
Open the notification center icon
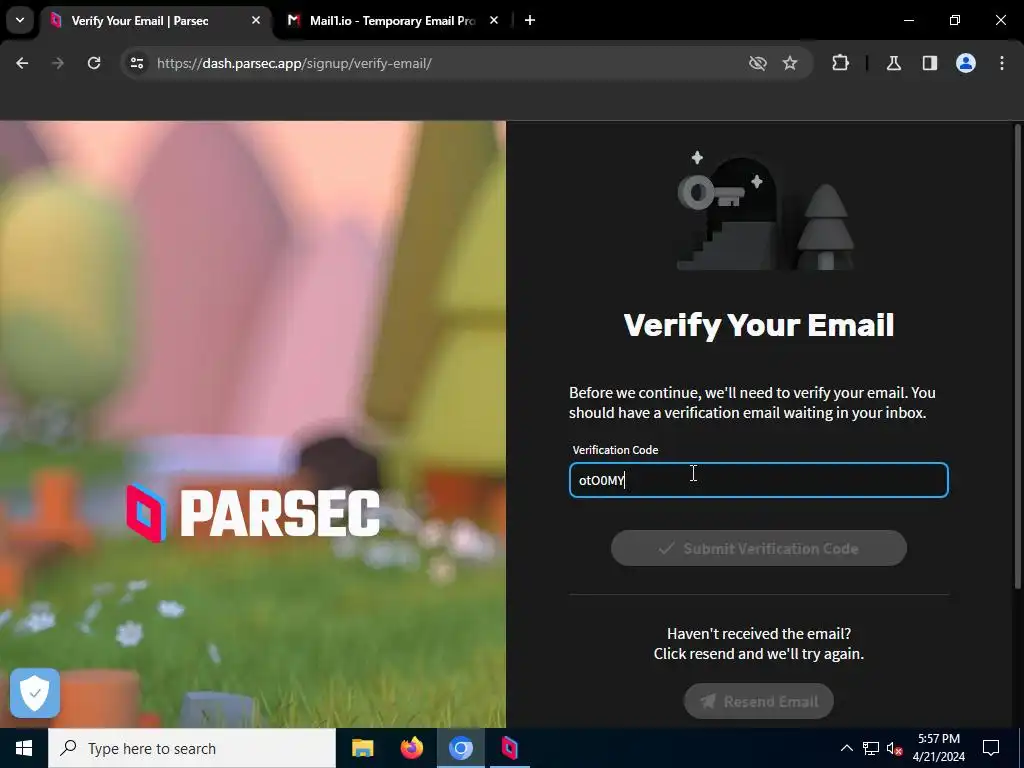(991, 748)
